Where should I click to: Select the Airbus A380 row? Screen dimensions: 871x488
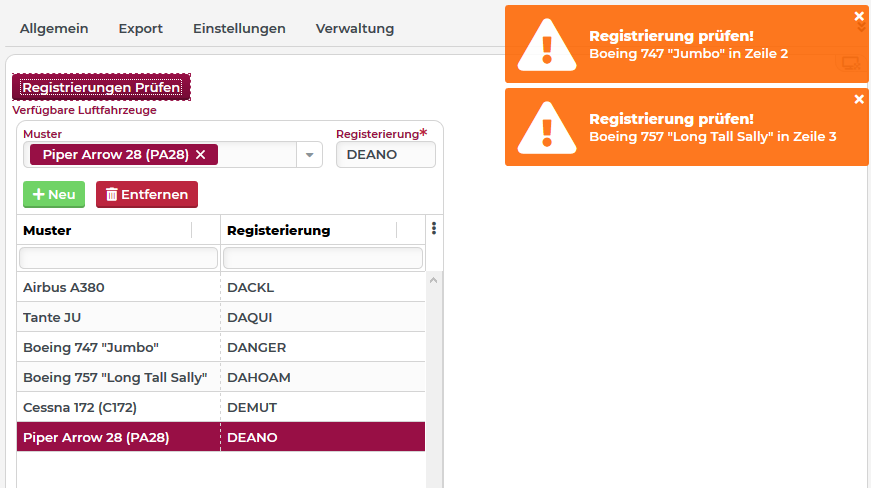pos(118,288)
